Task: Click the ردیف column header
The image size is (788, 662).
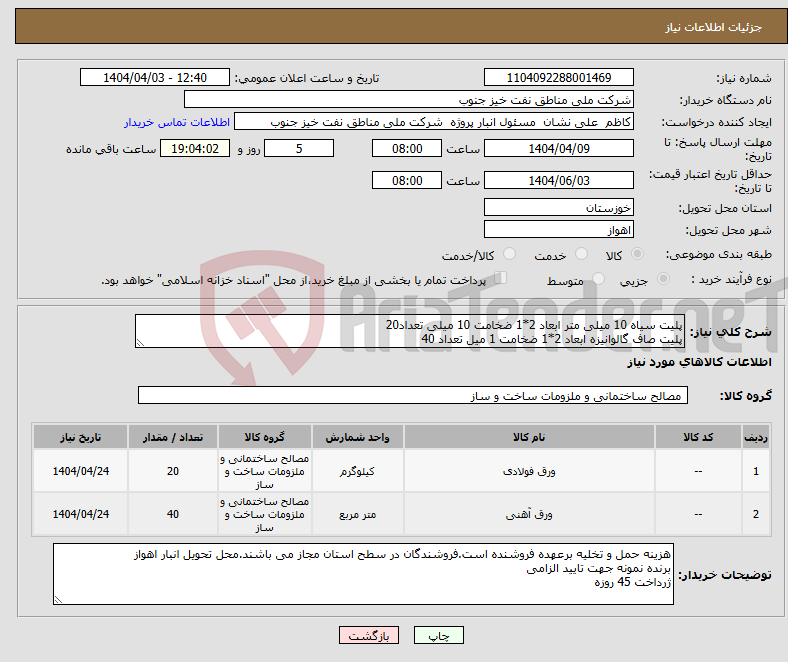Action: 756,437
